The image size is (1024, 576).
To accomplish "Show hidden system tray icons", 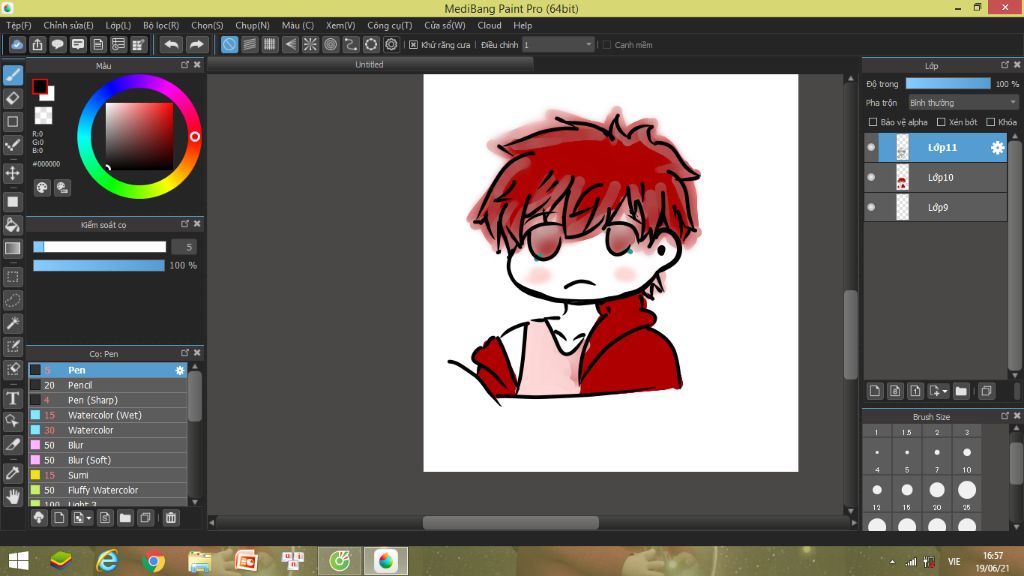I will pos(892,562).
